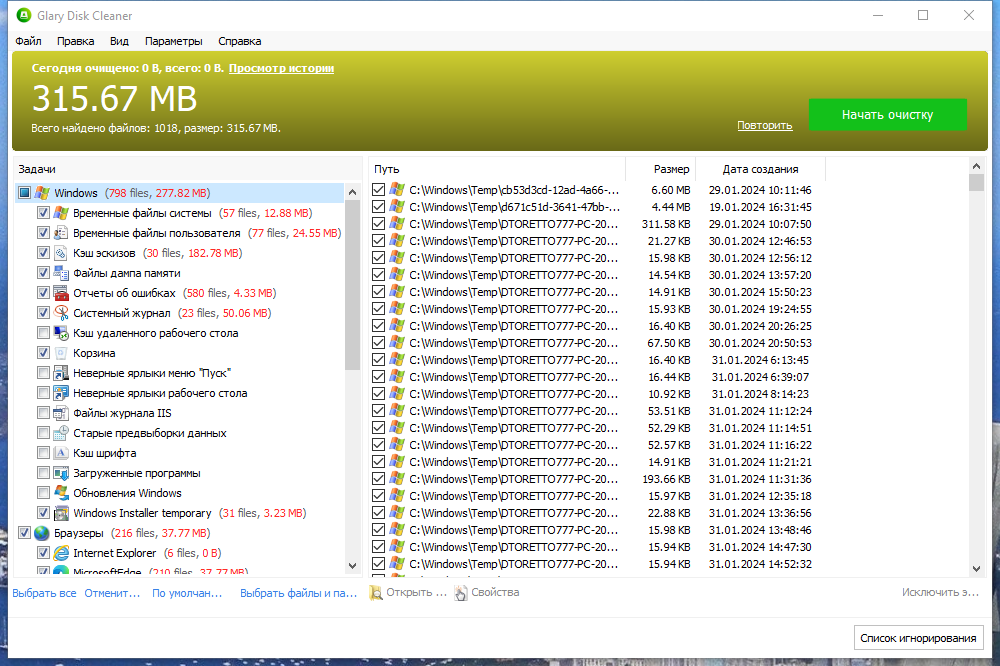Click the Корзина recycle bin icon
This screenshot has height=666, width=1000.
click(61, 353)
